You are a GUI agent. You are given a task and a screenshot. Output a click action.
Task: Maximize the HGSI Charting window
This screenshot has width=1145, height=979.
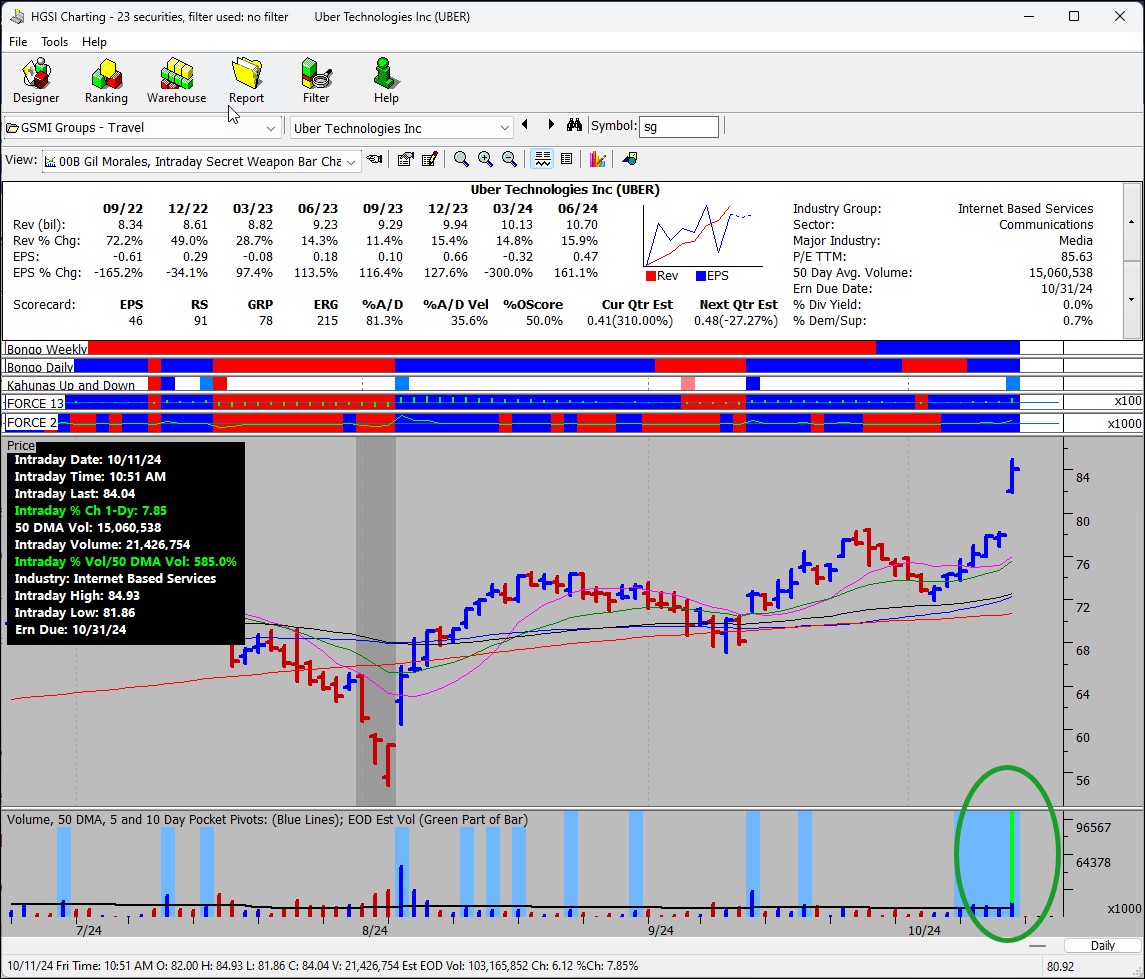(x=1073, y=16)
